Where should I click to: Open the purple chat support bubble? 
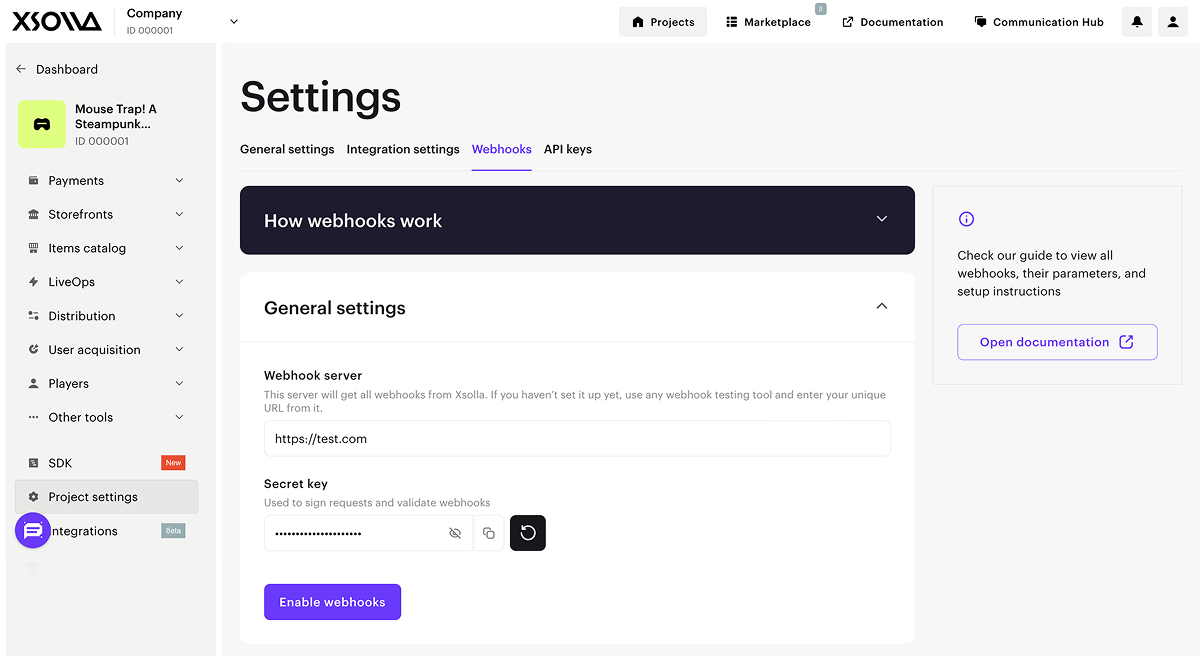click(x=33, y=530)
